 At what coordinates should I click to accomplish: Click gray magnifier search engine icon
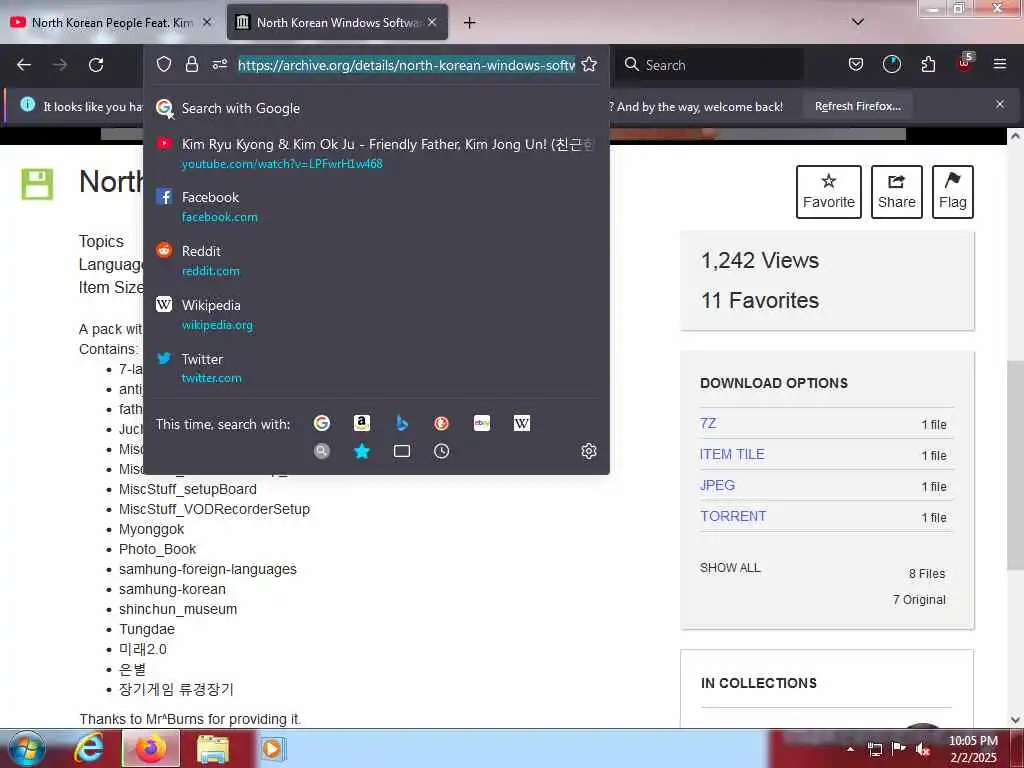(x=322, y=451)
